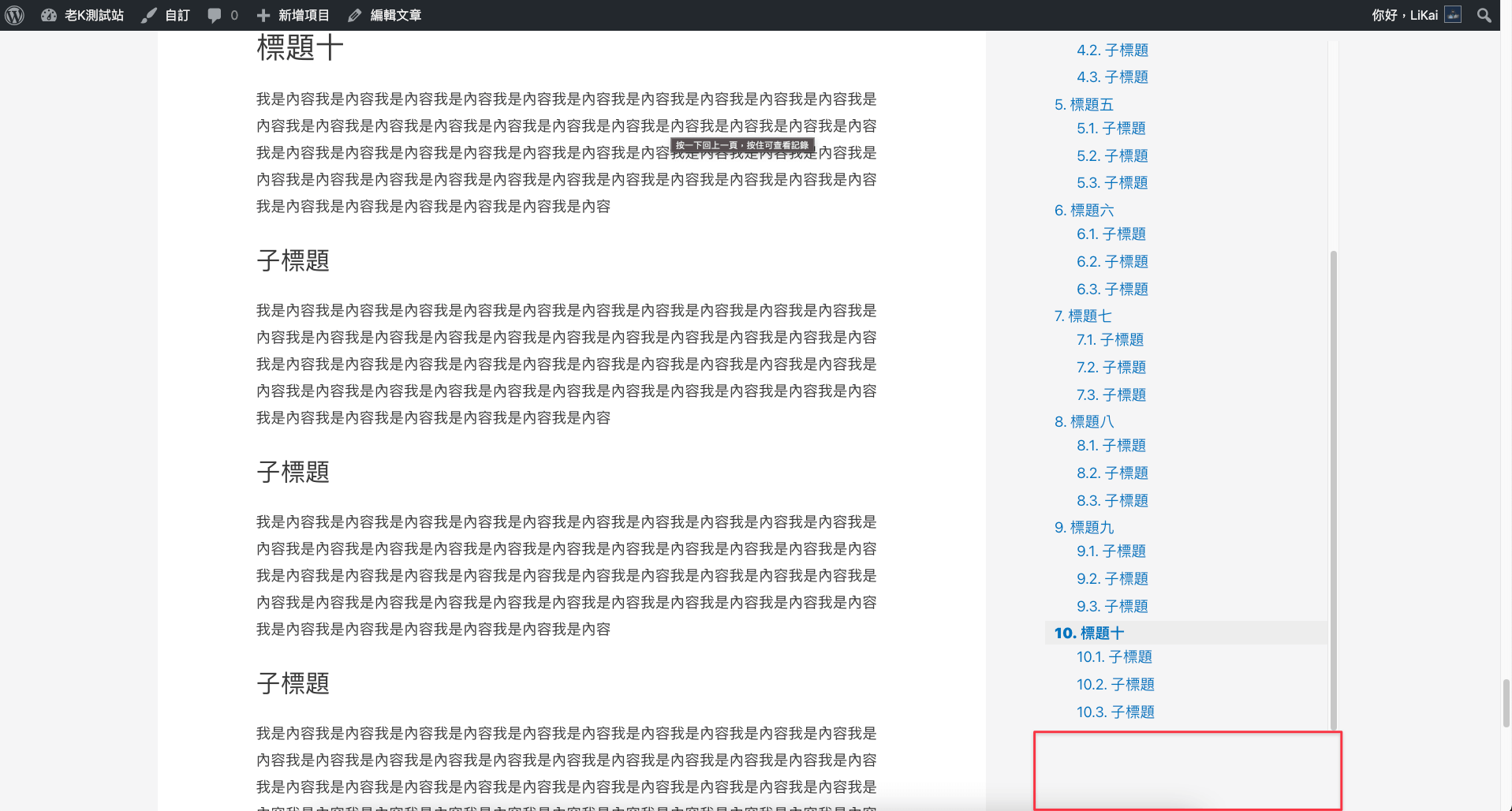Open 6.3. 子標題 in contents
Viewport: 1512px width, 811px height.
[1112, 289]
